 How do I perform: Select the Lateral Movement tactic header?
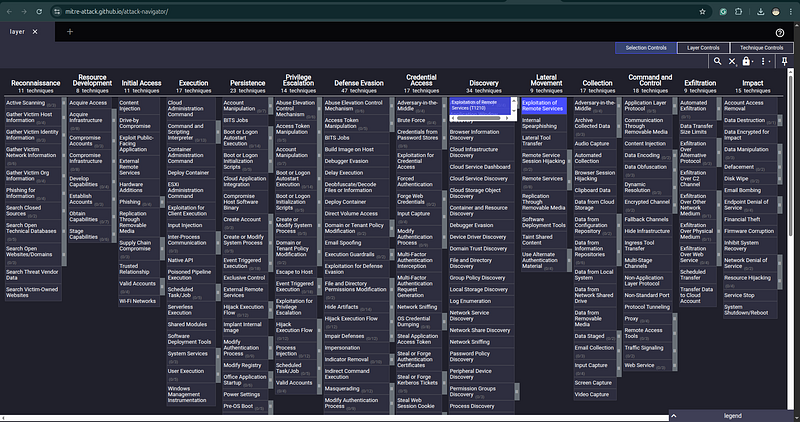(546, 80)
